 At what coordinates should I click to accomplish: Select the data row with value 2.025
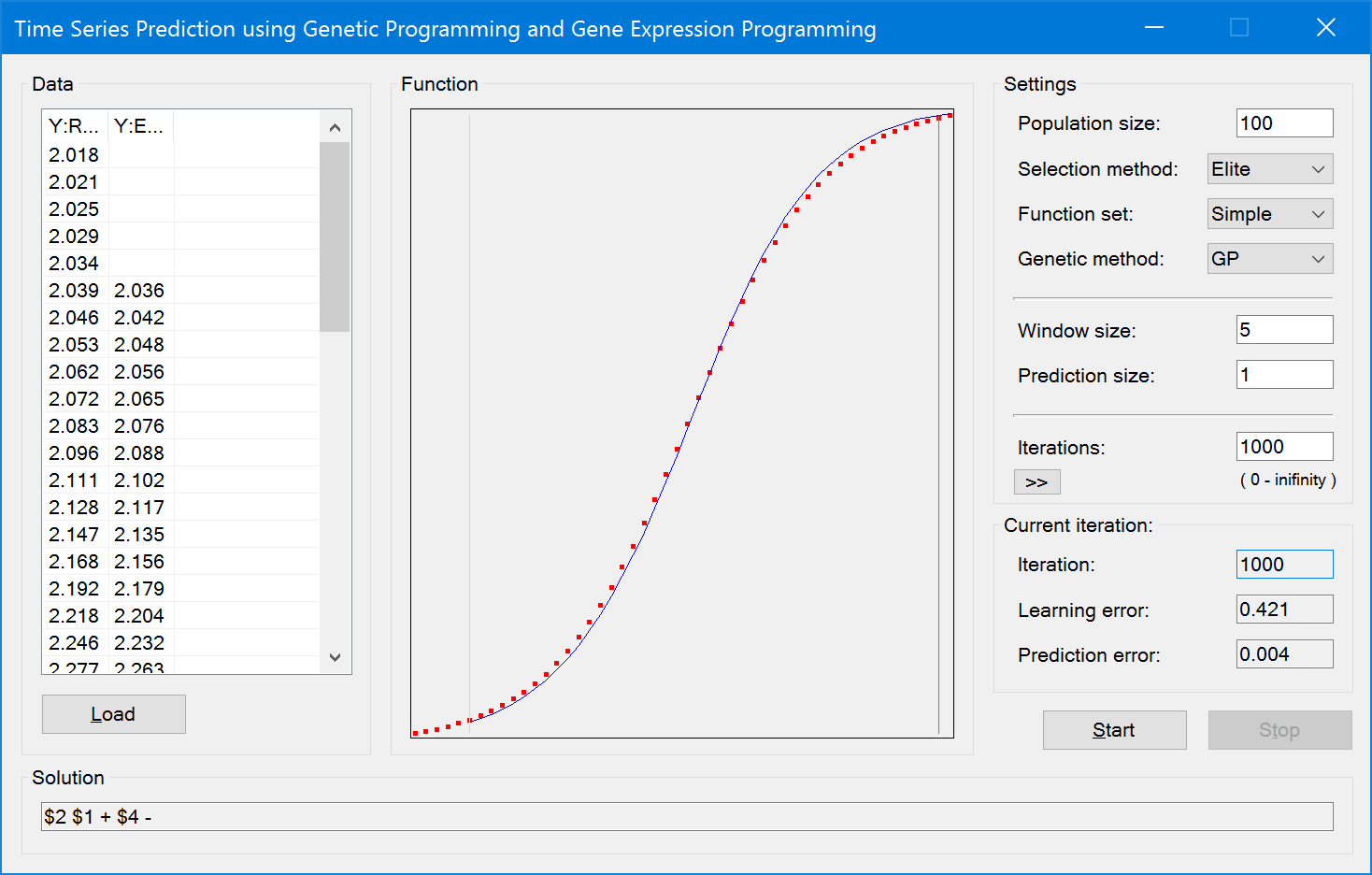pyautogui.click(x=180, y=209)
